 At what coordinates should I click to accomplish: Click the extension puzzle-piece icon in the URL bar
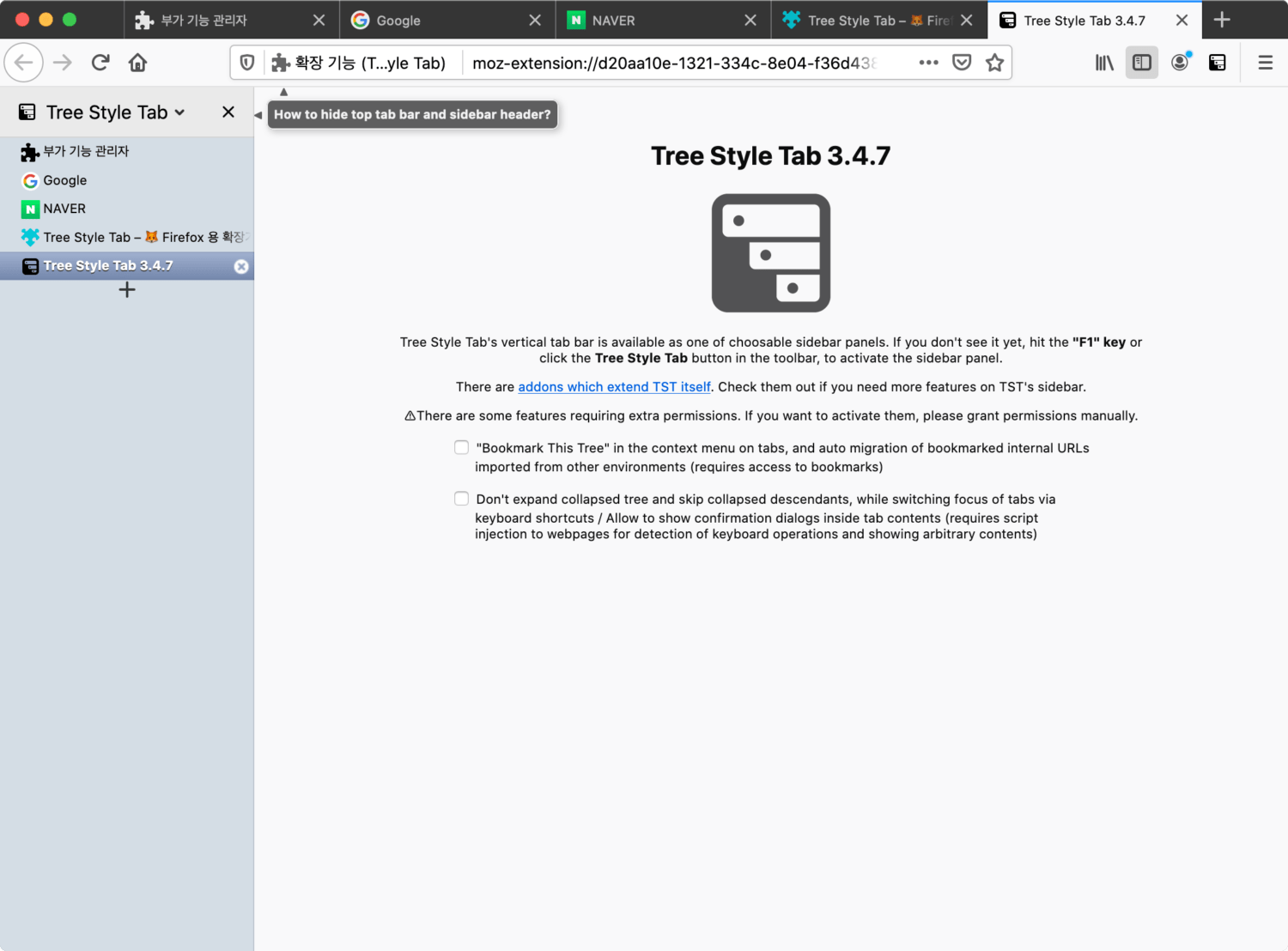(x=281, y=63)
